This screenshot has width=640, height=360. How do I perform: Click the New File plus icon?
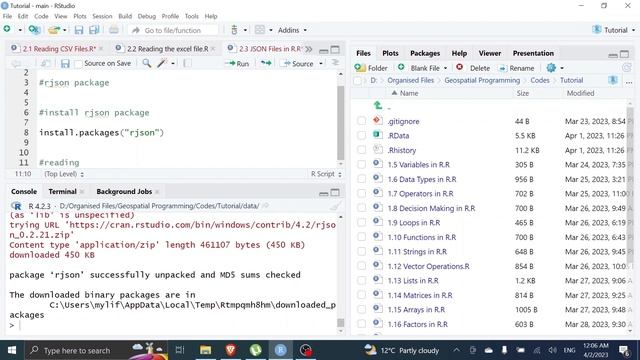(x=7, y=29)
